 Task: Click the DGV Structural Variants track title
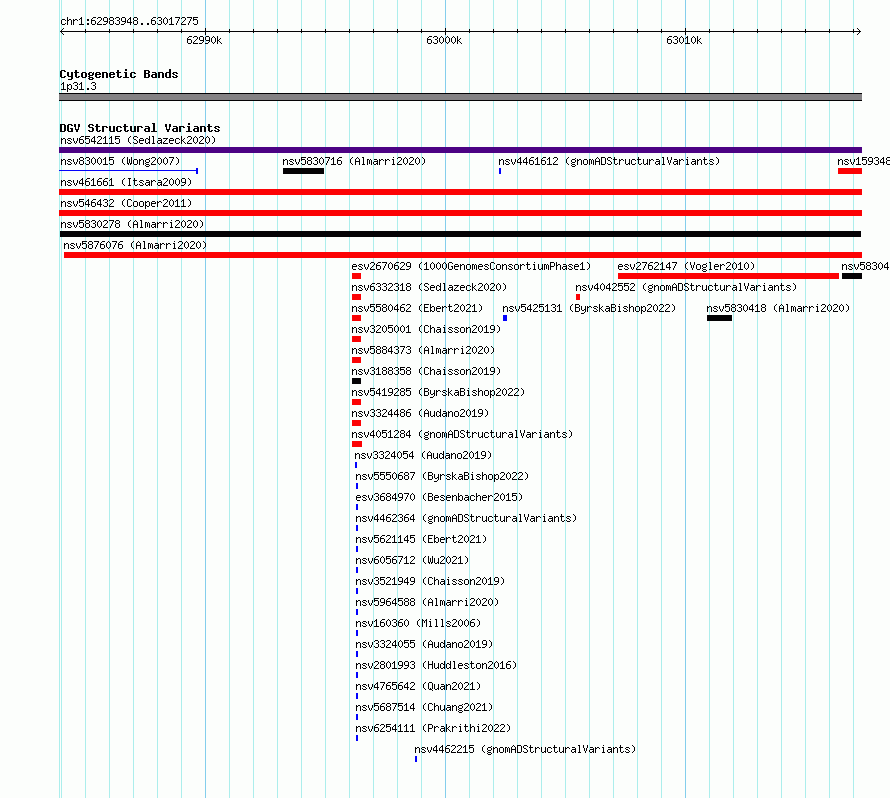(x=140, y=128)
